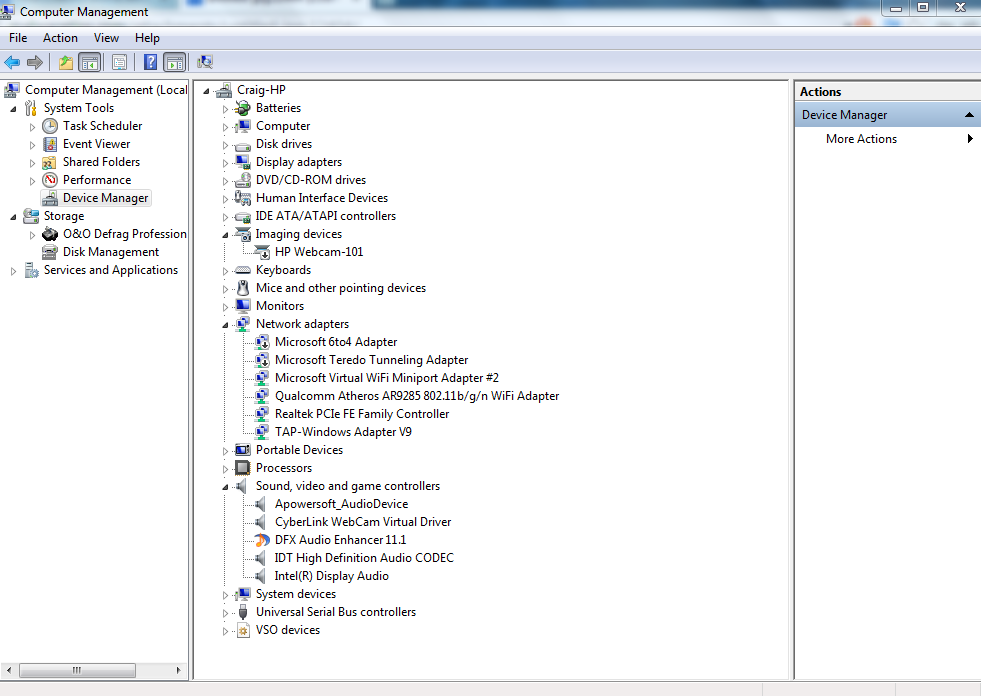Image resolution: width=981 pixels, height=696 pixels.
Task: Select TAP-Windows Adapter V9
Action: click(x=343, y=432)
